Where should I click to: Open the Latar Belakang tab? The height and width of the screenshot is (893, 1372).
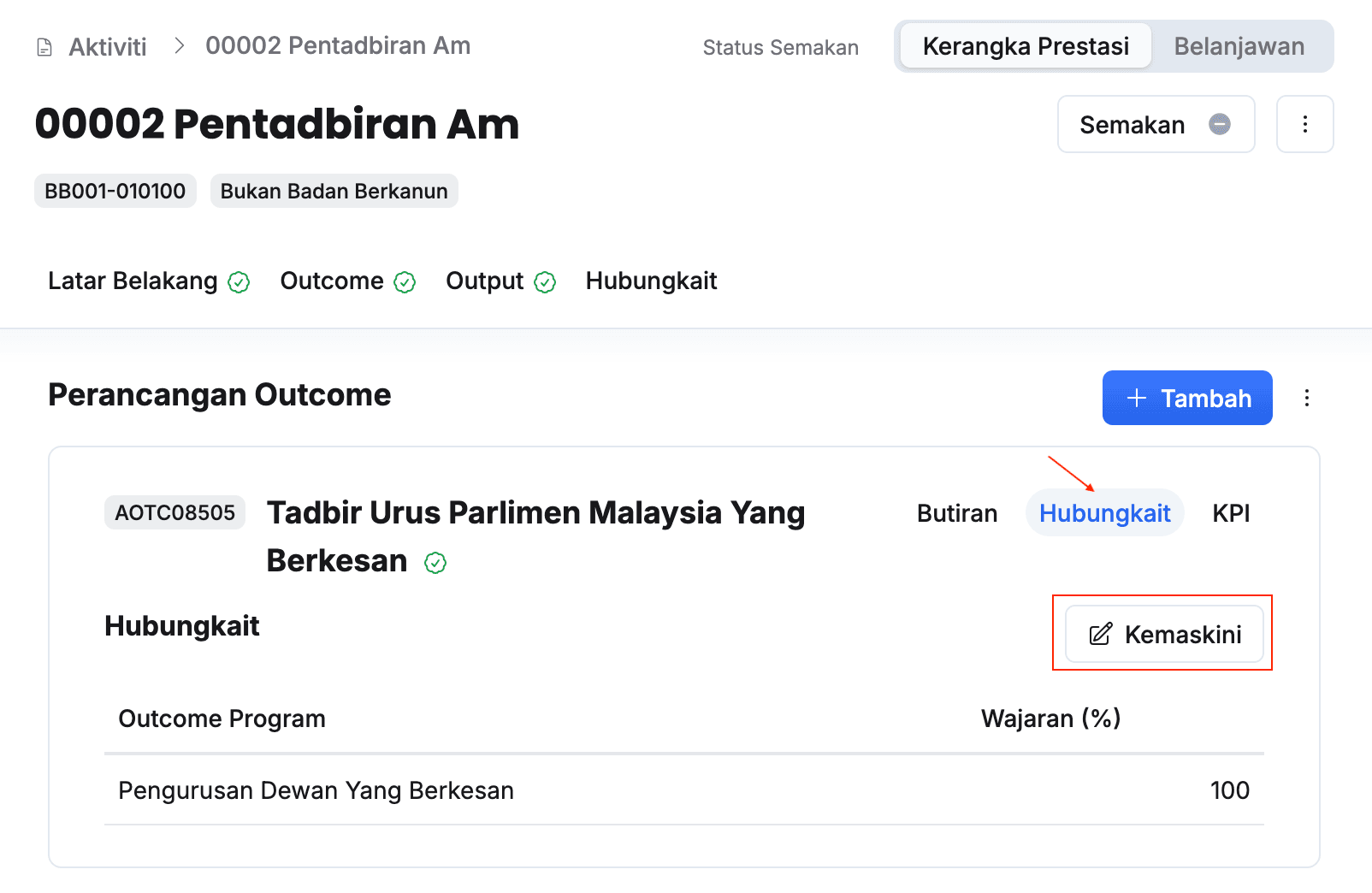click(x=133, y=281)
